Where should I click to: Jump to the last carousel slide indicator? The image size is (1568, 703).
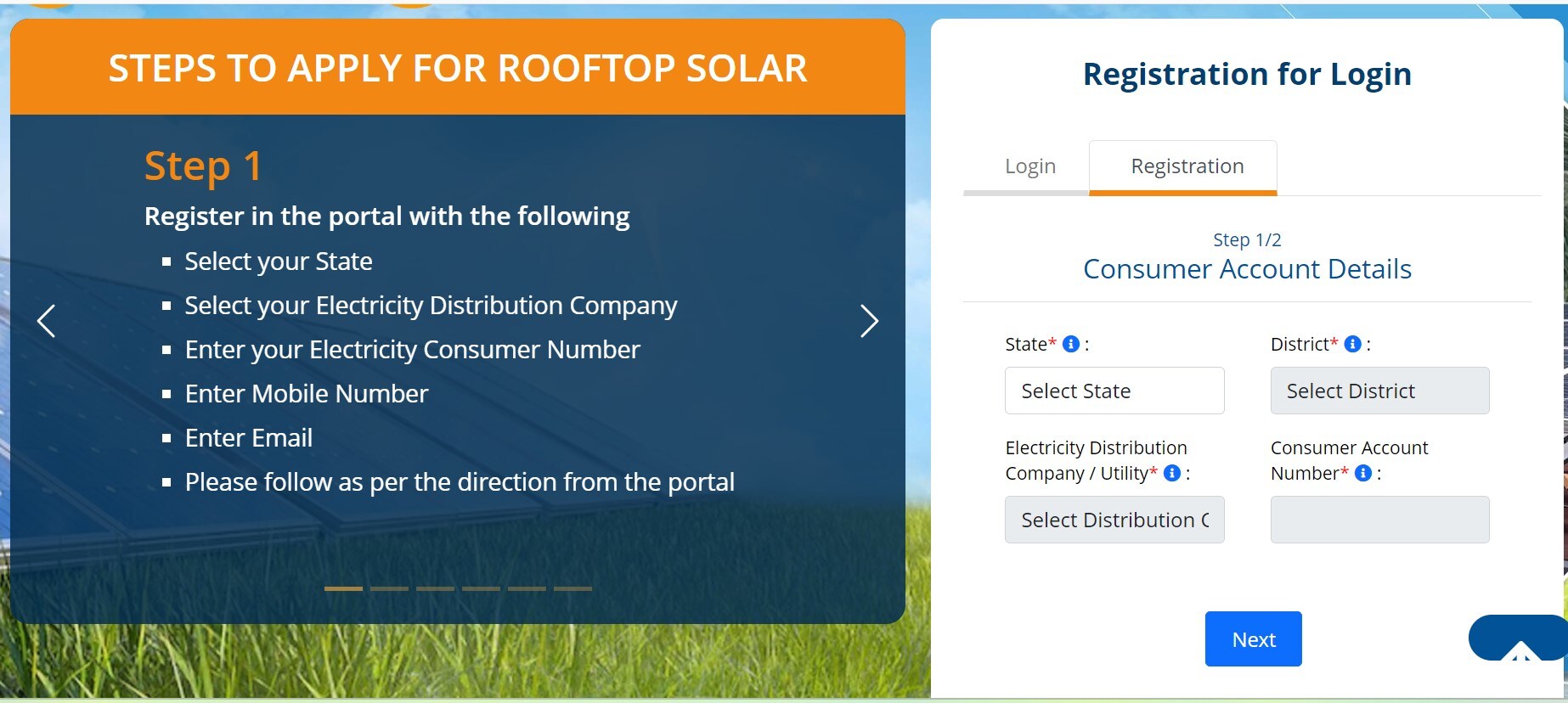click(572, 588)
